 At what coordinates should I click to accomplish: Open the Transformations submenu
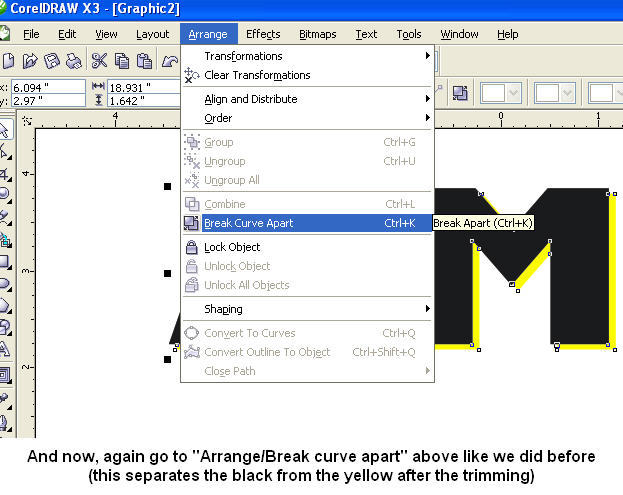[307, 56]
